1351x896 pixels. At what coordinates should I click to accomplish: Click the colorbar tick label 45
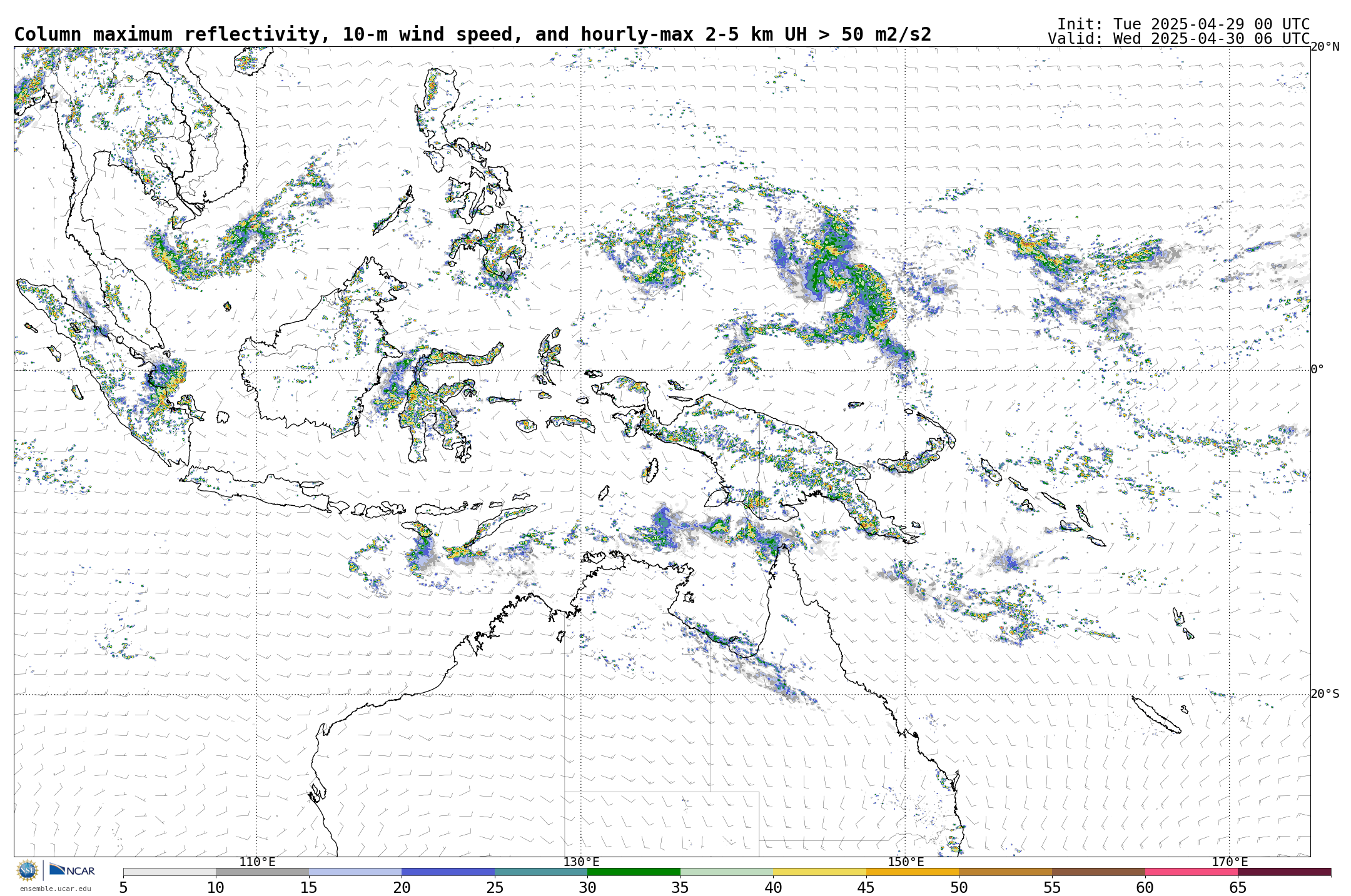pos(866,888)
